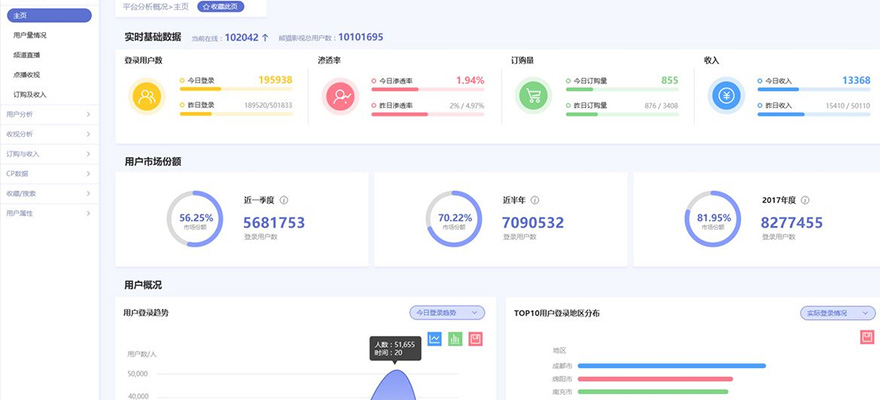Open the 今日登录趋势 dropdown

[x=447, y=313]
